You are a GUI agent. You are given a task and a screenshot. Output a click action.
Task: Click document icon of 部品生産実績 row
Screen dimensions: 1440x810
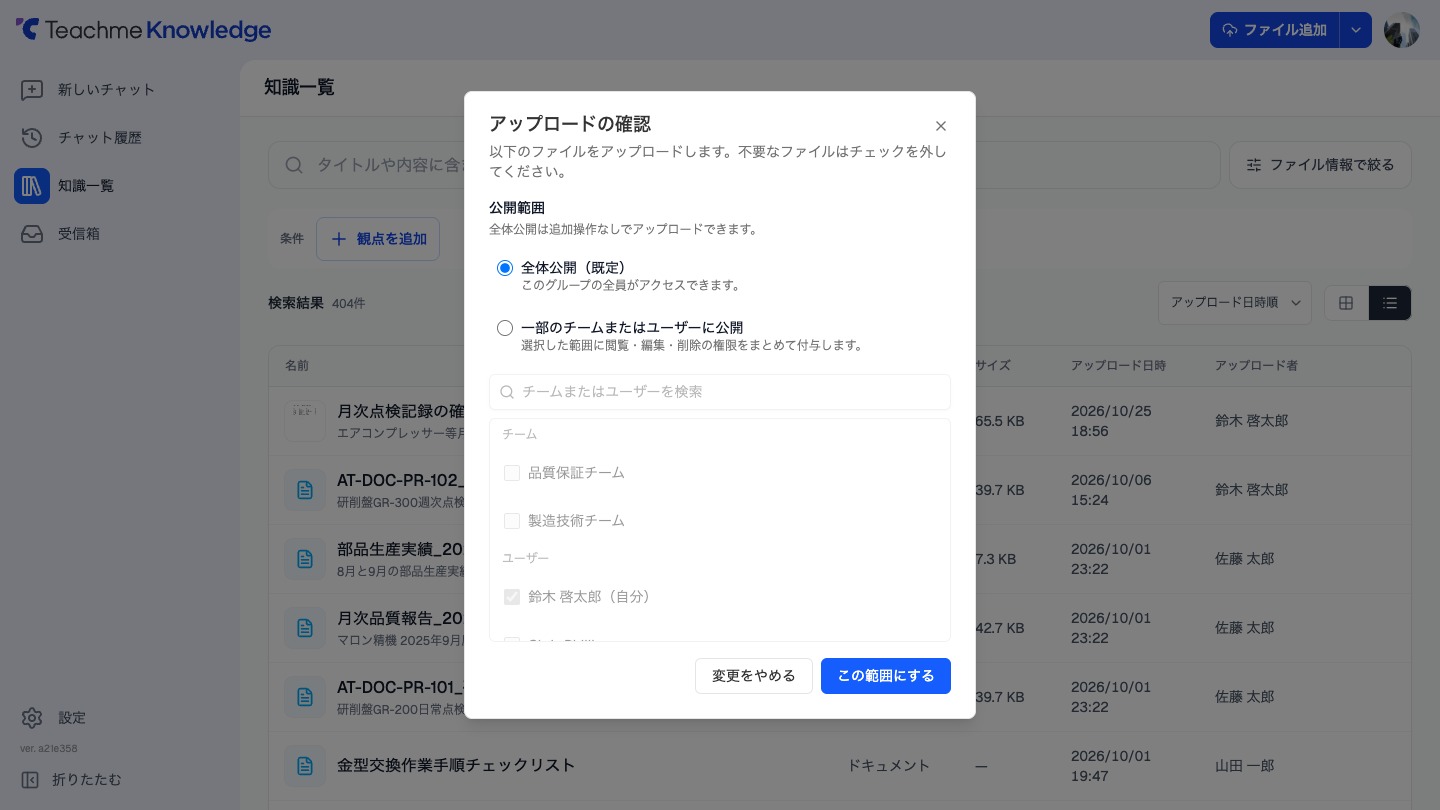pos(305,559)
